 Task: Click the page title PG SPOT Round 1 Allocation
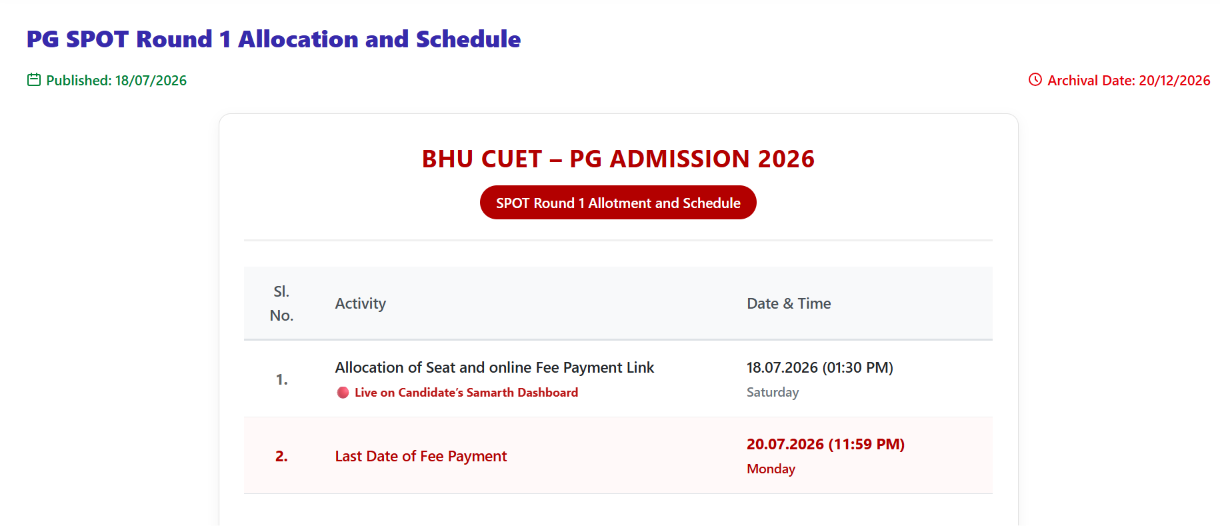pyautogui.click(x=273, y=39)
